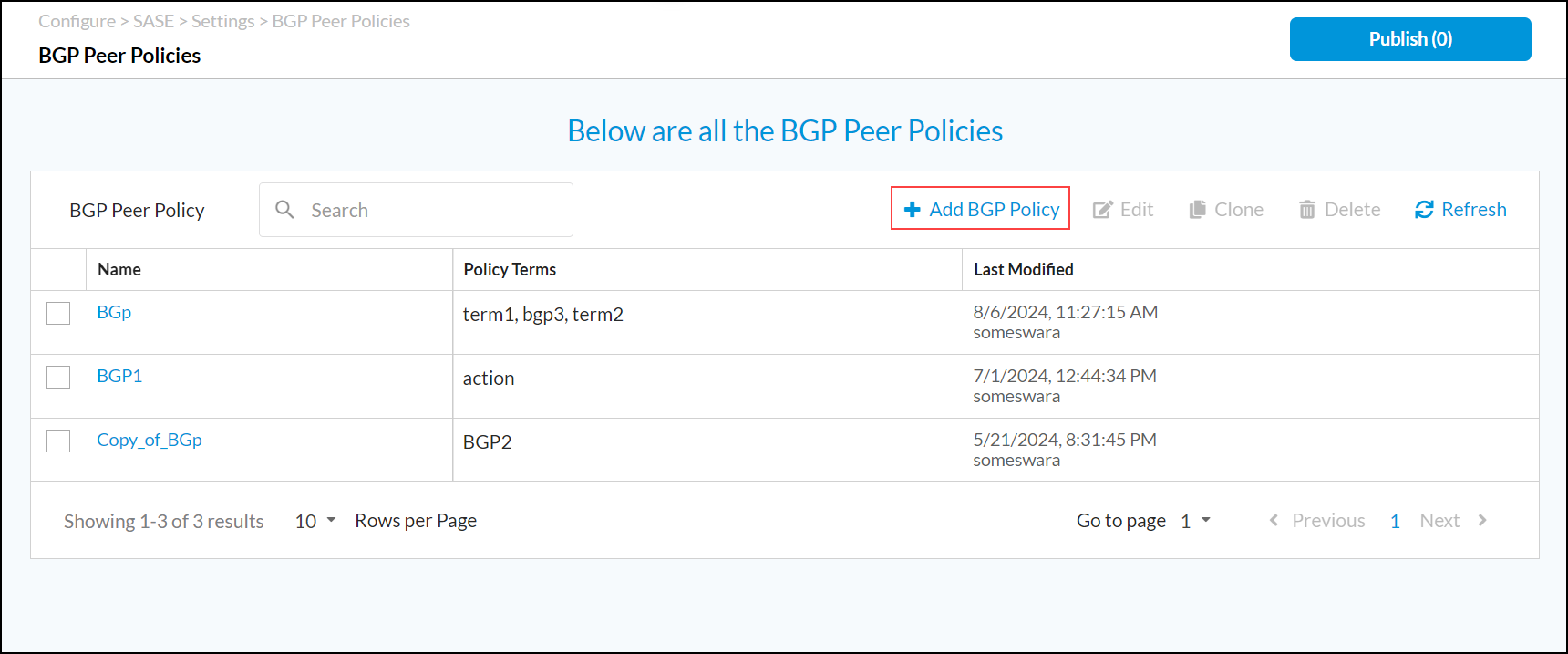
Task: Open the BGP1 policy link
Action: pos(119,376)
